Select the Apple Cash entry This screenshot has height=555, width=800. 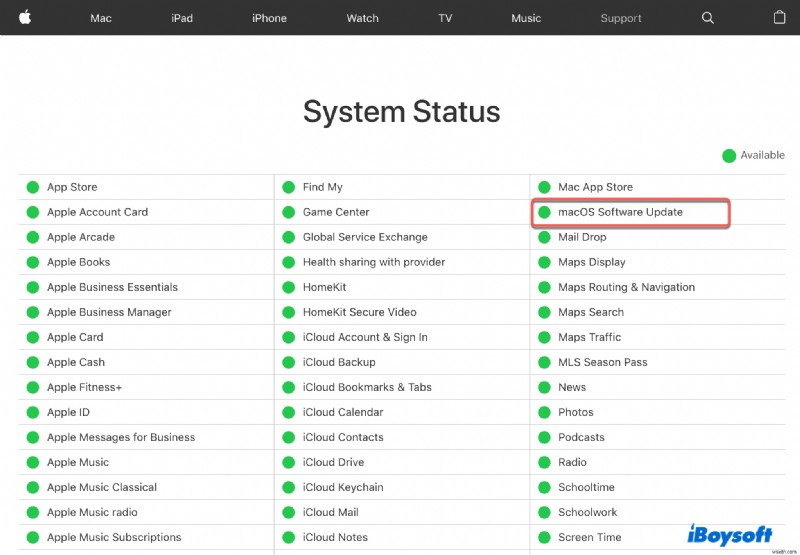pyautogui.click(x=76, y=362)
